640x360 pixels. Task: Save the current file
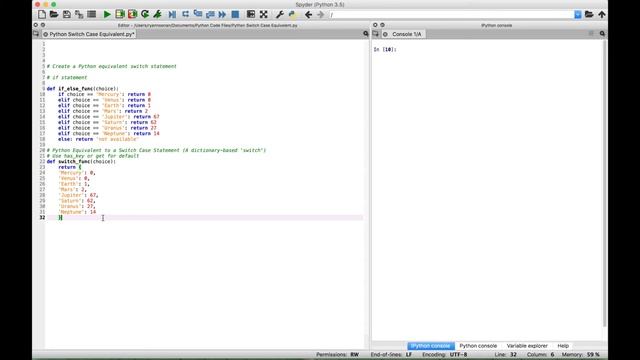pos(67,15)
